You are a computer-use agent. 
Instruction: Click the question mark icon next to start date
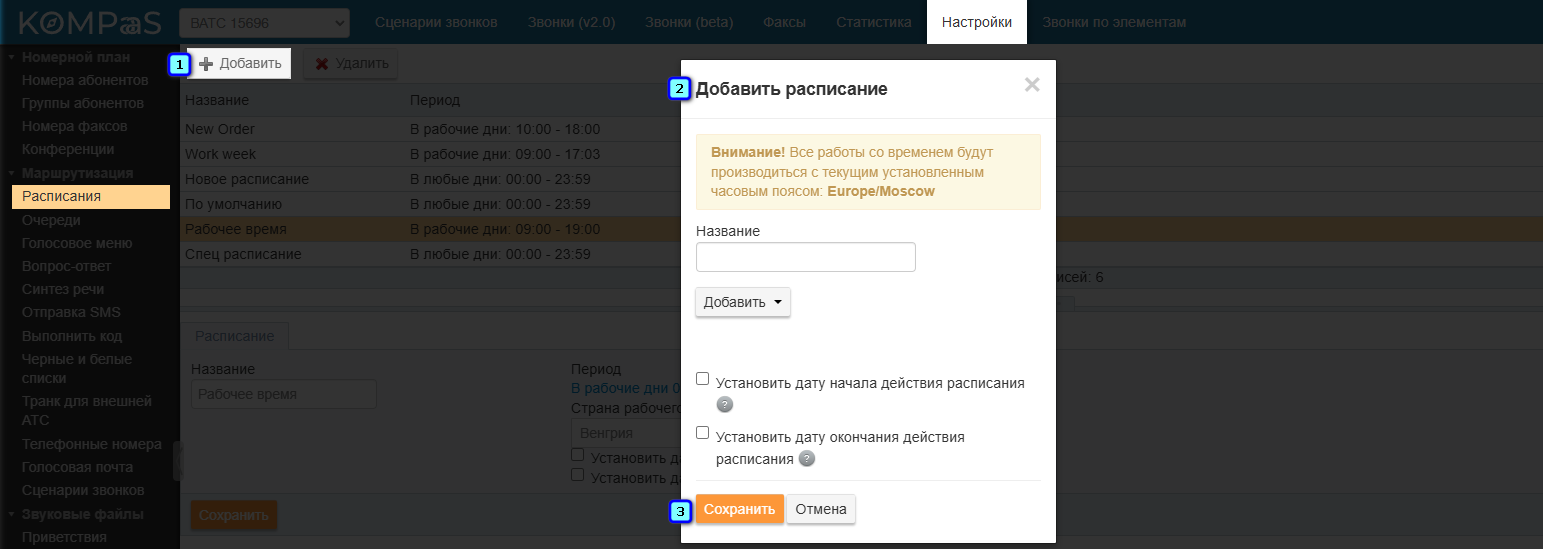pos(725,405)
